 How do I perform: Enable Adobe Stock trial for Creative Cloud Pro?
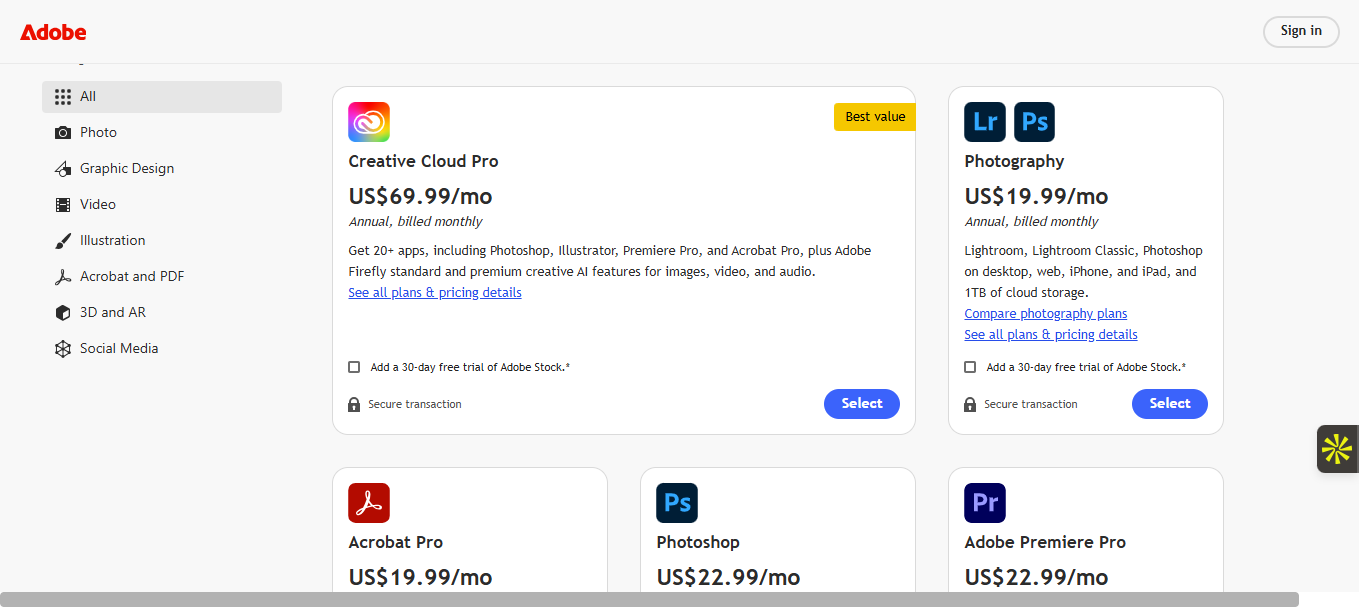(x=354, y=367)
